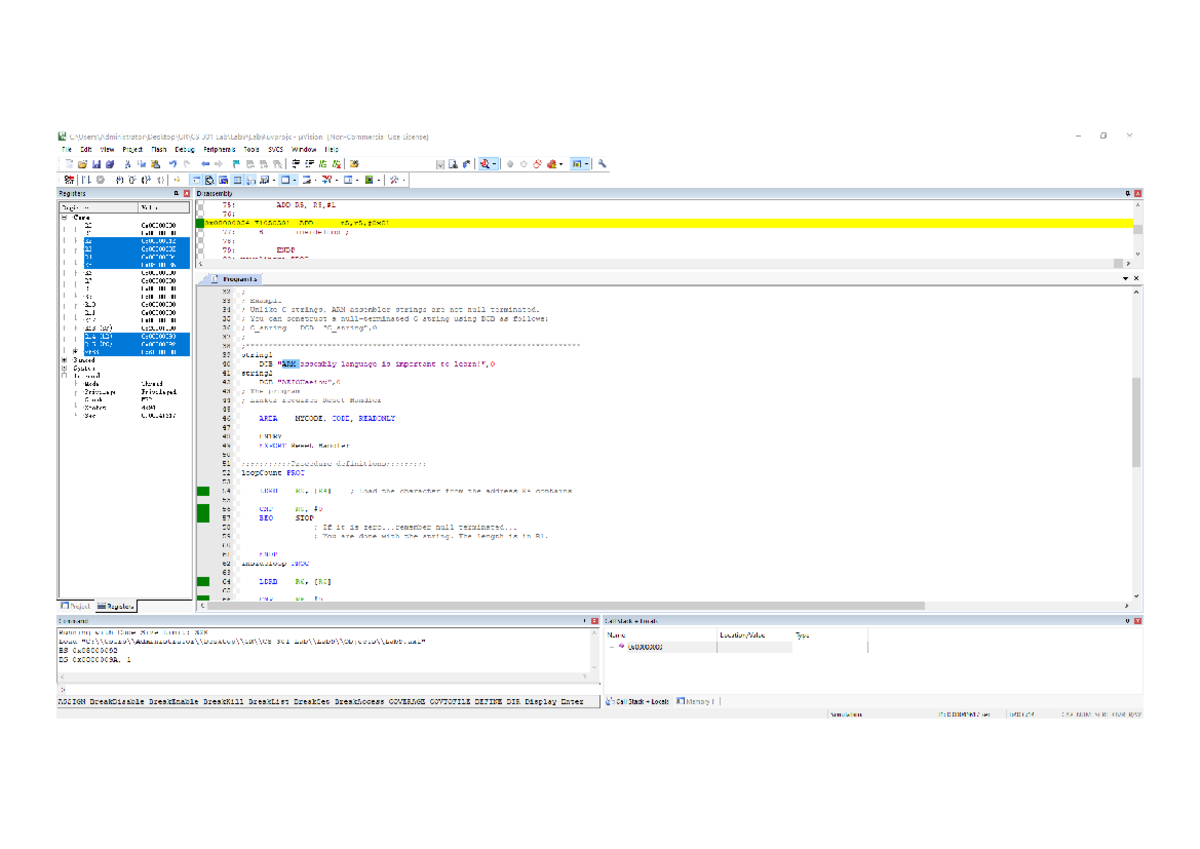Screen dimensions: 1200x849
Task: Toggle the pin icon on Registers panel
Action: 176,193
